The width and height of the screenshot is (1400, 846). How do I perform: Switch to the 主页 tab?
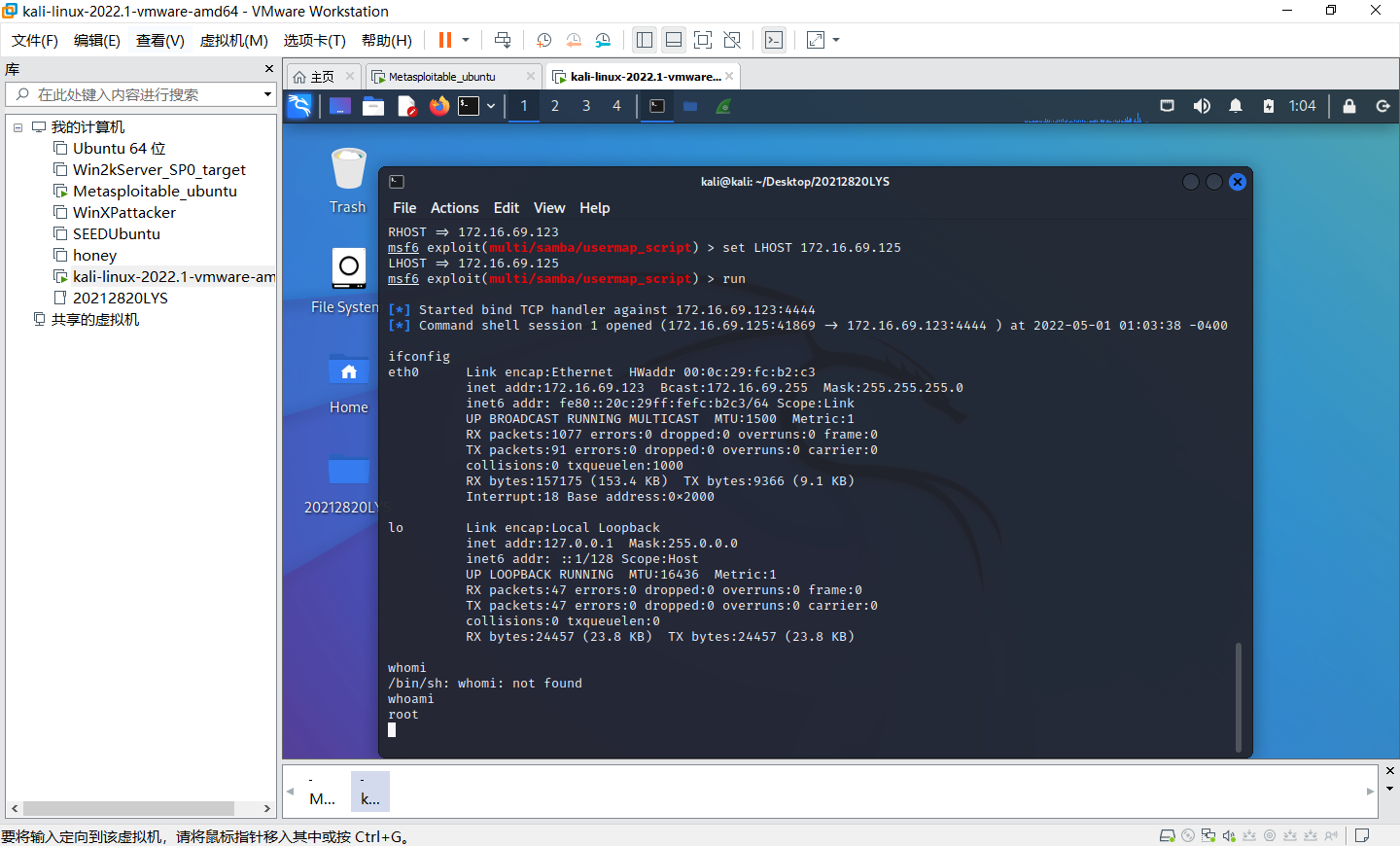click(x=324, y=77)
